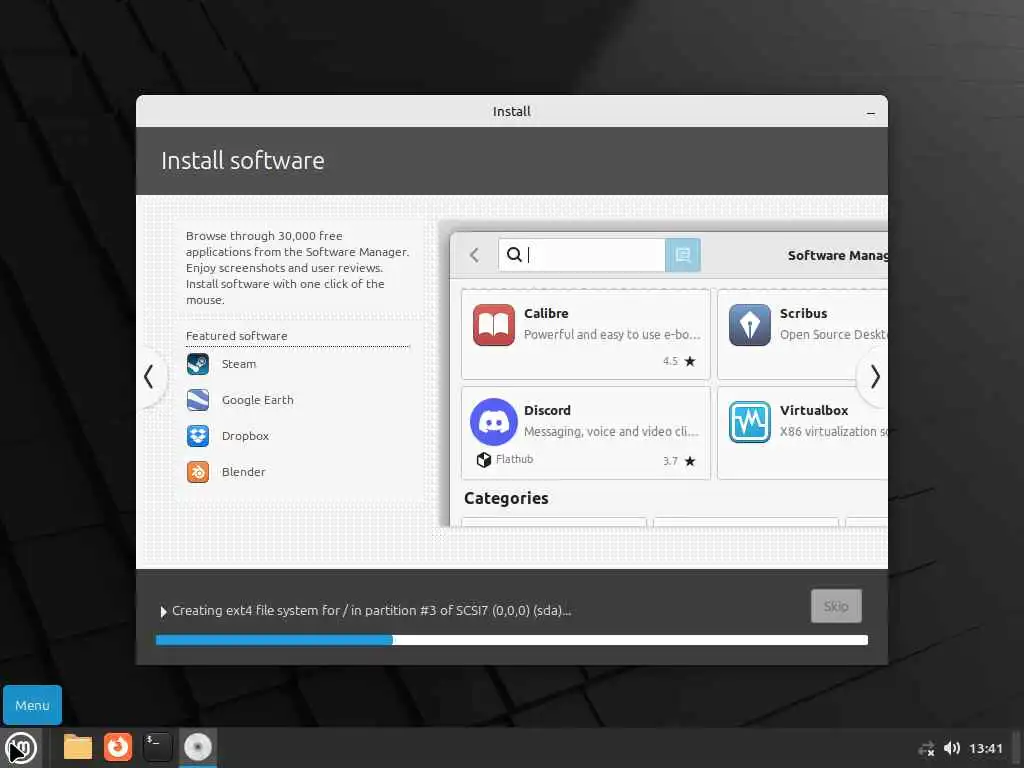Viewport: 1024px width, 768px height.
Task: Click the Blender label
Action: coord(244,472)
